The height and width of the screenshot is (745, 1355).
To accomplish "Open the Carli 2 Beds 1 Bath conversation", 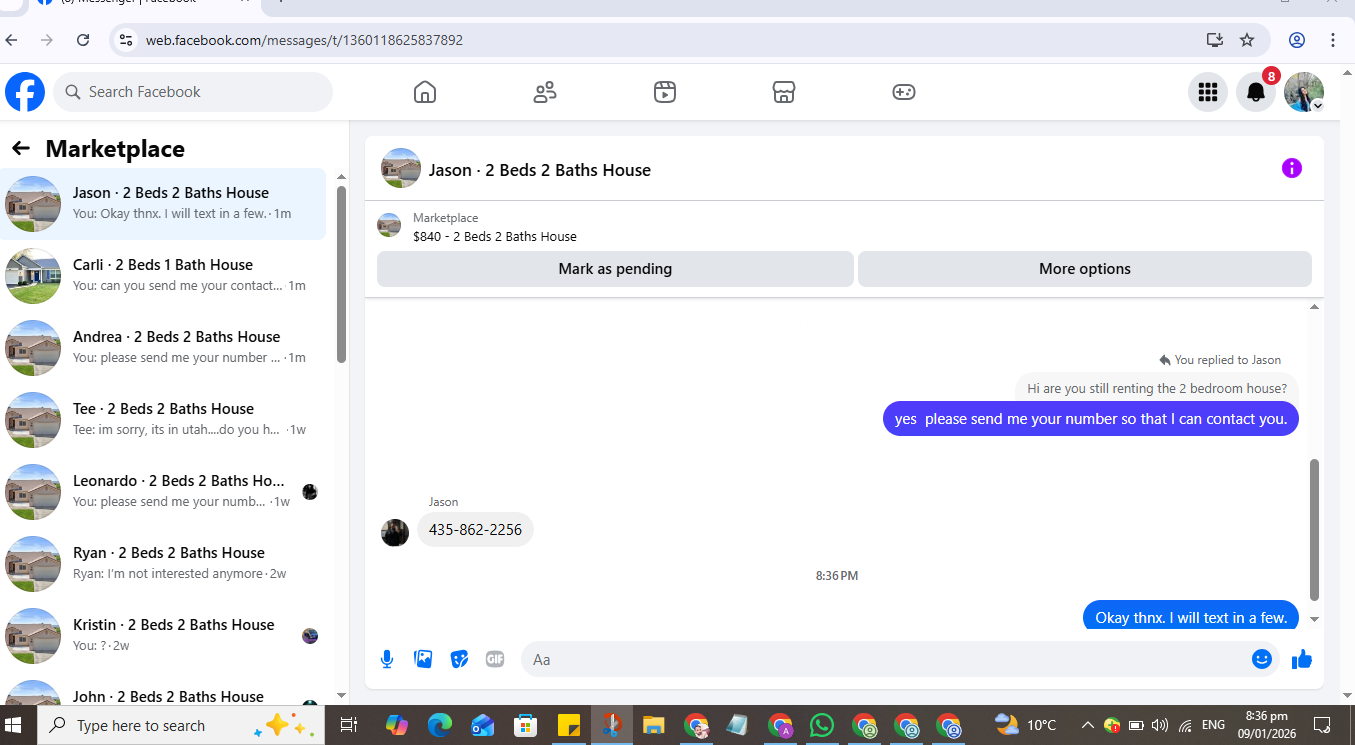I will click(163, 276).
